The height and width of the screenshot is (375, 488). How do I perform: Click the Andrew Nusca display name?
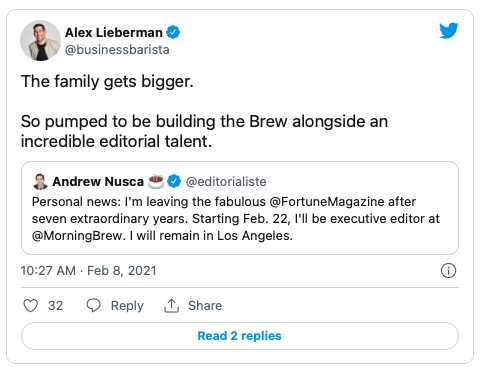pos(98,182)
